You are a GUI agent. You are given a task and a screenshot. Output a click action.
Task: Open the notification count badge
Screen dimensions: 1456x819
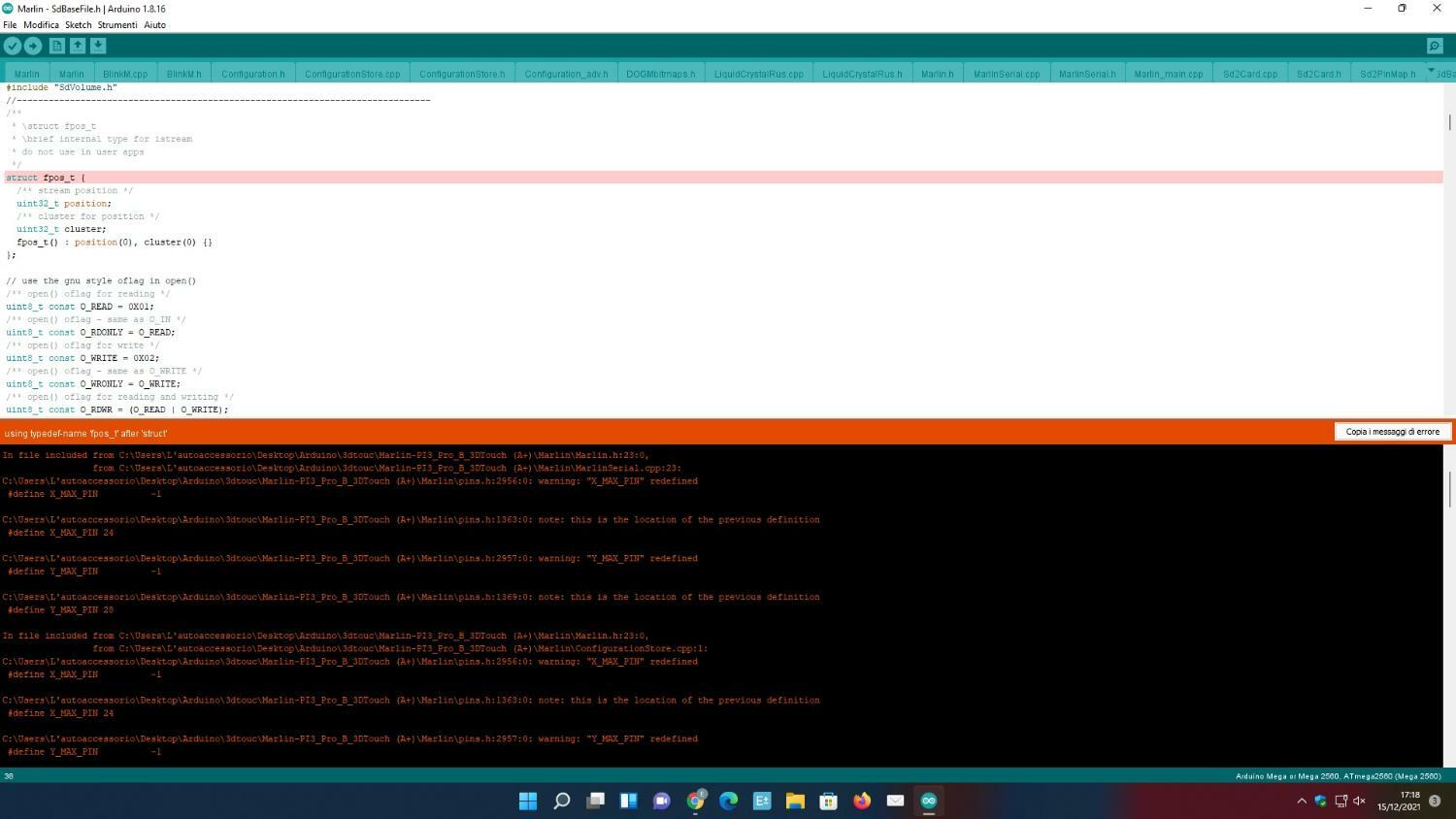click(1435, 801)
